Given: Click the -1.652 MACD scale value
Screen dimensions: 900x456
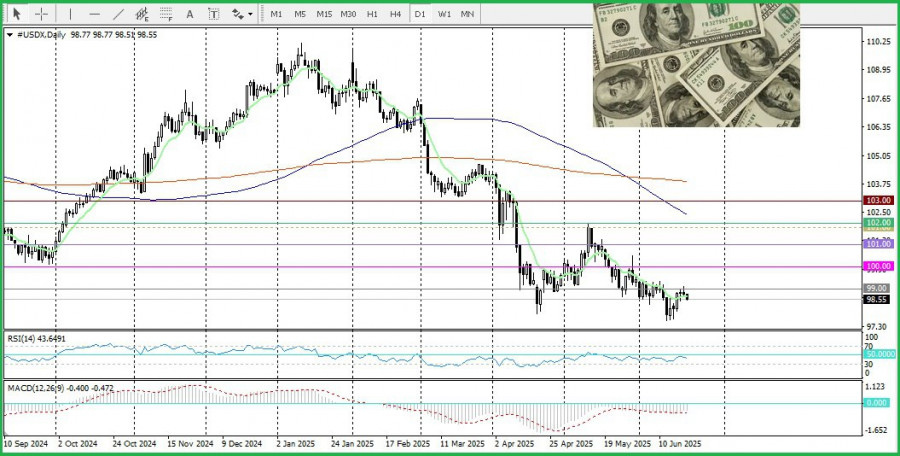Looking at the screenshot, I should tap(878, 430).
